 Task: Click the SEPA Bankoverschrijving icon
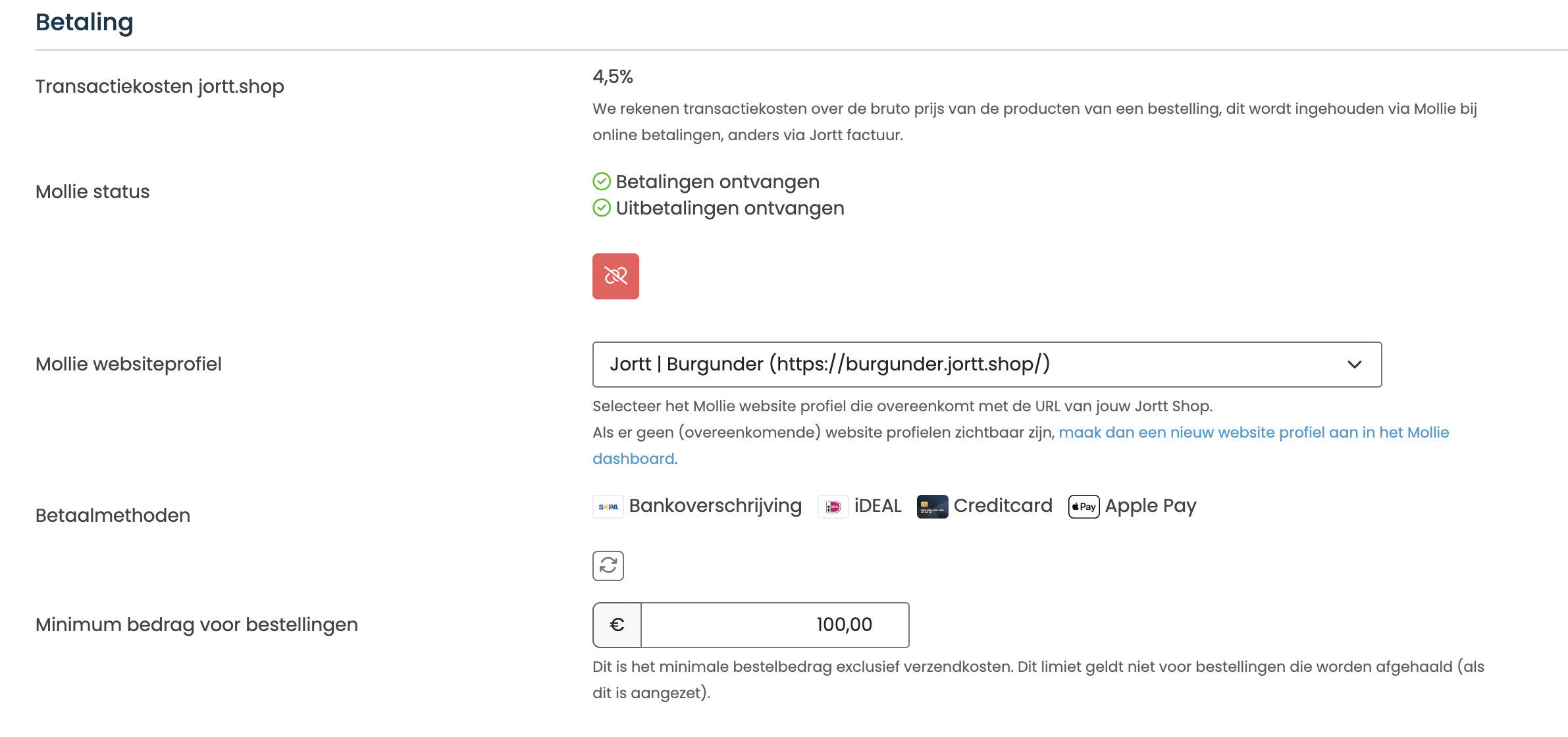click(x=608, y=507)
